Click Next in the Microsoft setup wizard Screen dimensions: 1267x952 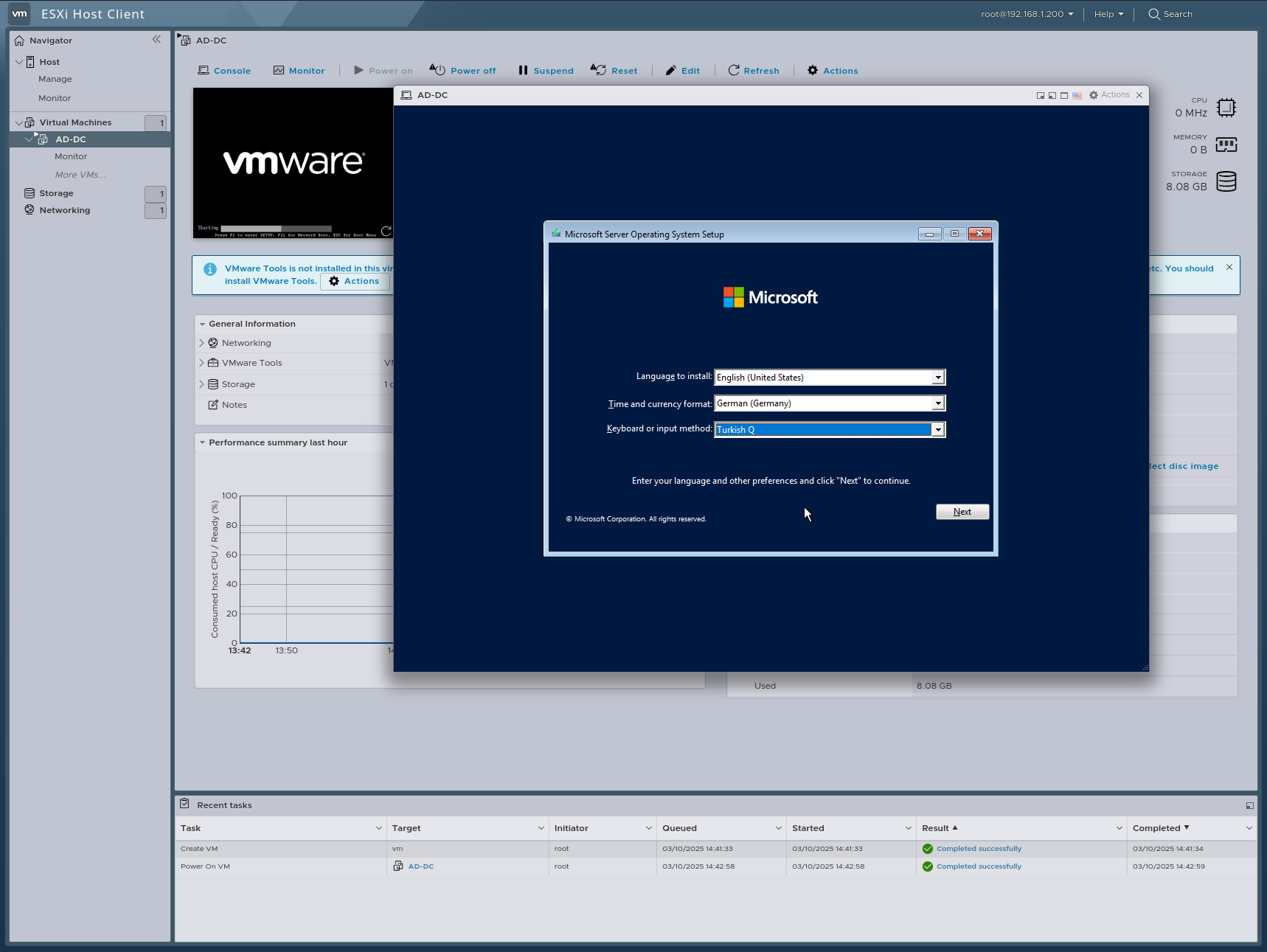(x=962, y=511)
